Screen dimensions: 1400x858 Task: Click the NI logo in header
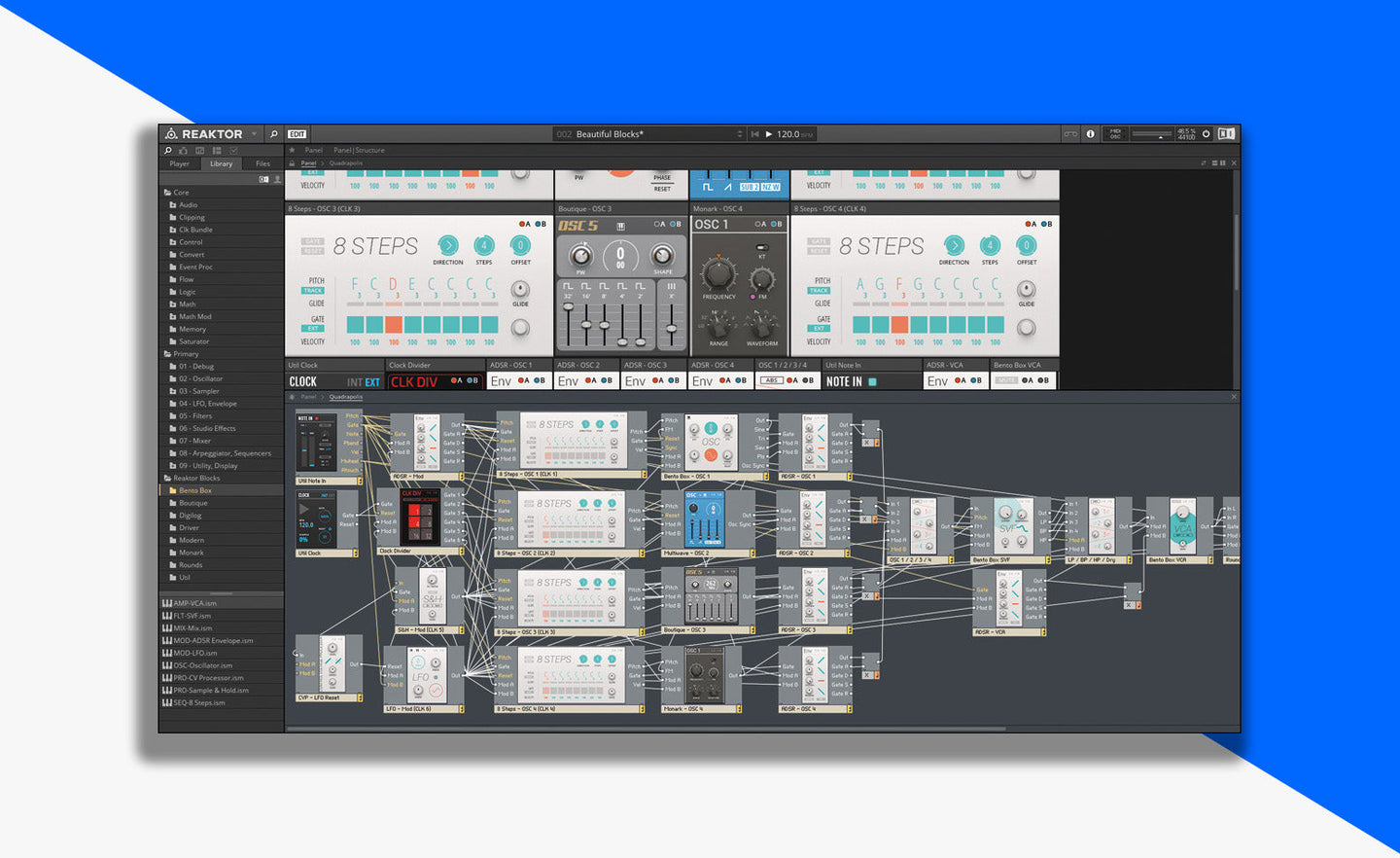click(x=1226, y=134)
